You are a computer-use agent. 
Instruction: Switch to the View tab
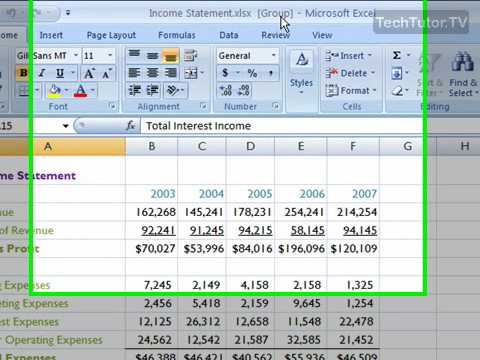[x=322, y=35]
